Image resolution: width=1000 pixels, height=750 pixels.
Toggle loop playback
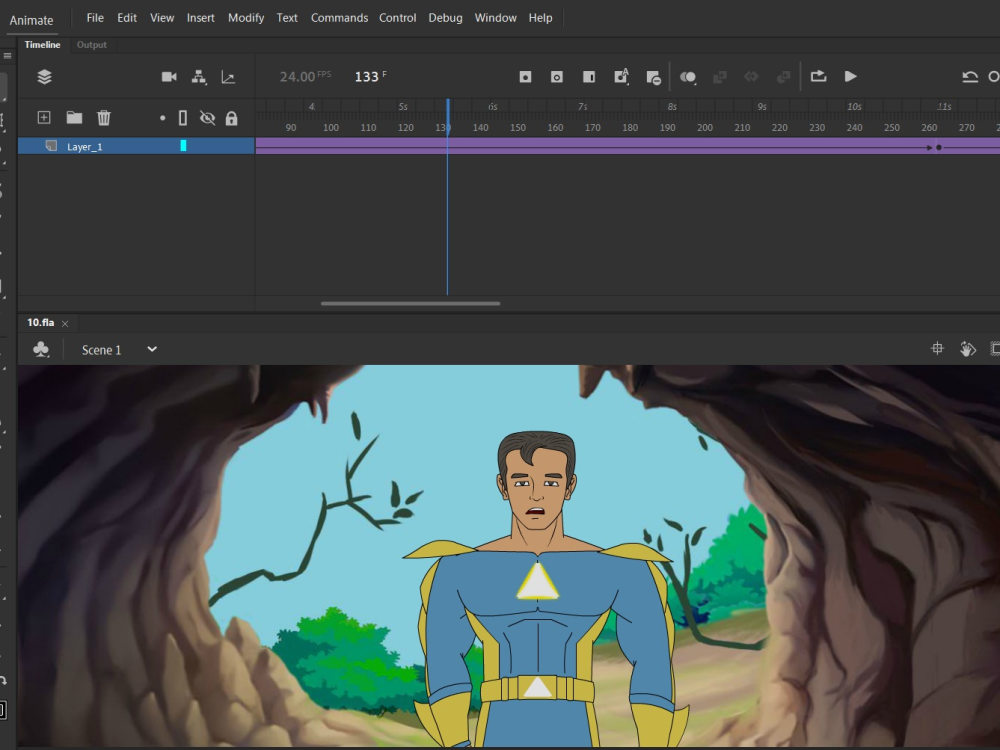tap(818, 77)
